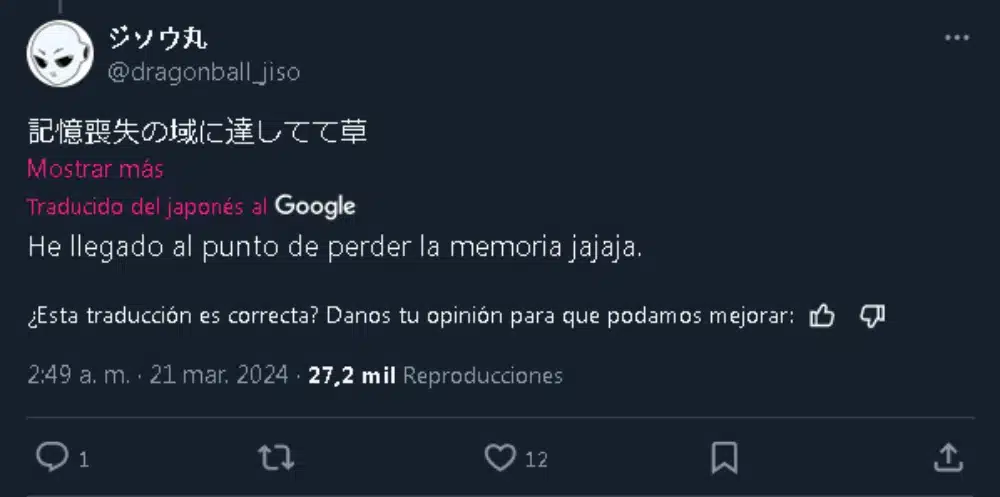1000x497 pixels.
Task: Open the @dragonball_jiso handle link
Action: pyautogui.click(x=203, y=72)
